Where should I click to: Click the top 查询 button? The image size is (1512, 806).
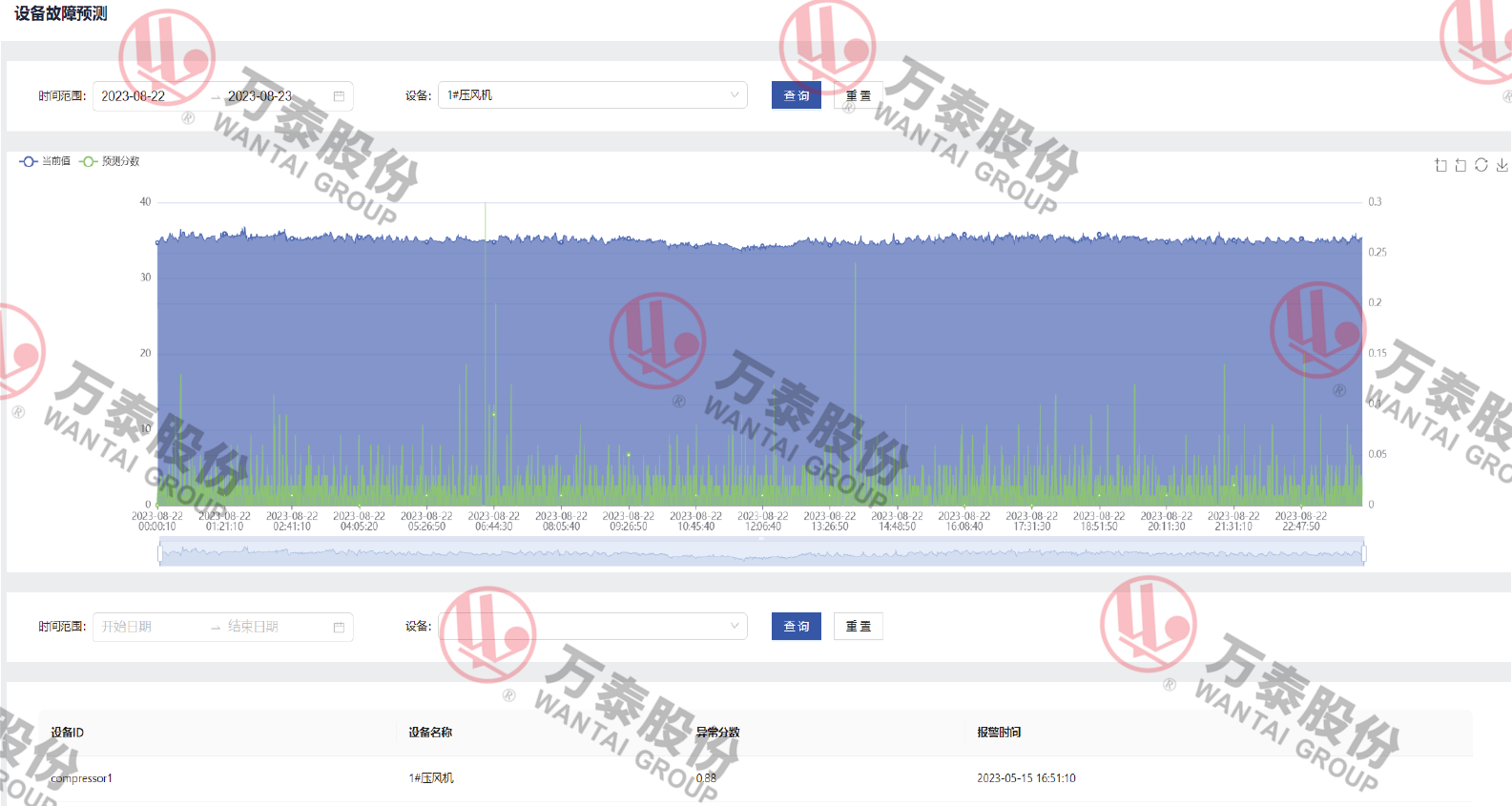coord(796,95)
